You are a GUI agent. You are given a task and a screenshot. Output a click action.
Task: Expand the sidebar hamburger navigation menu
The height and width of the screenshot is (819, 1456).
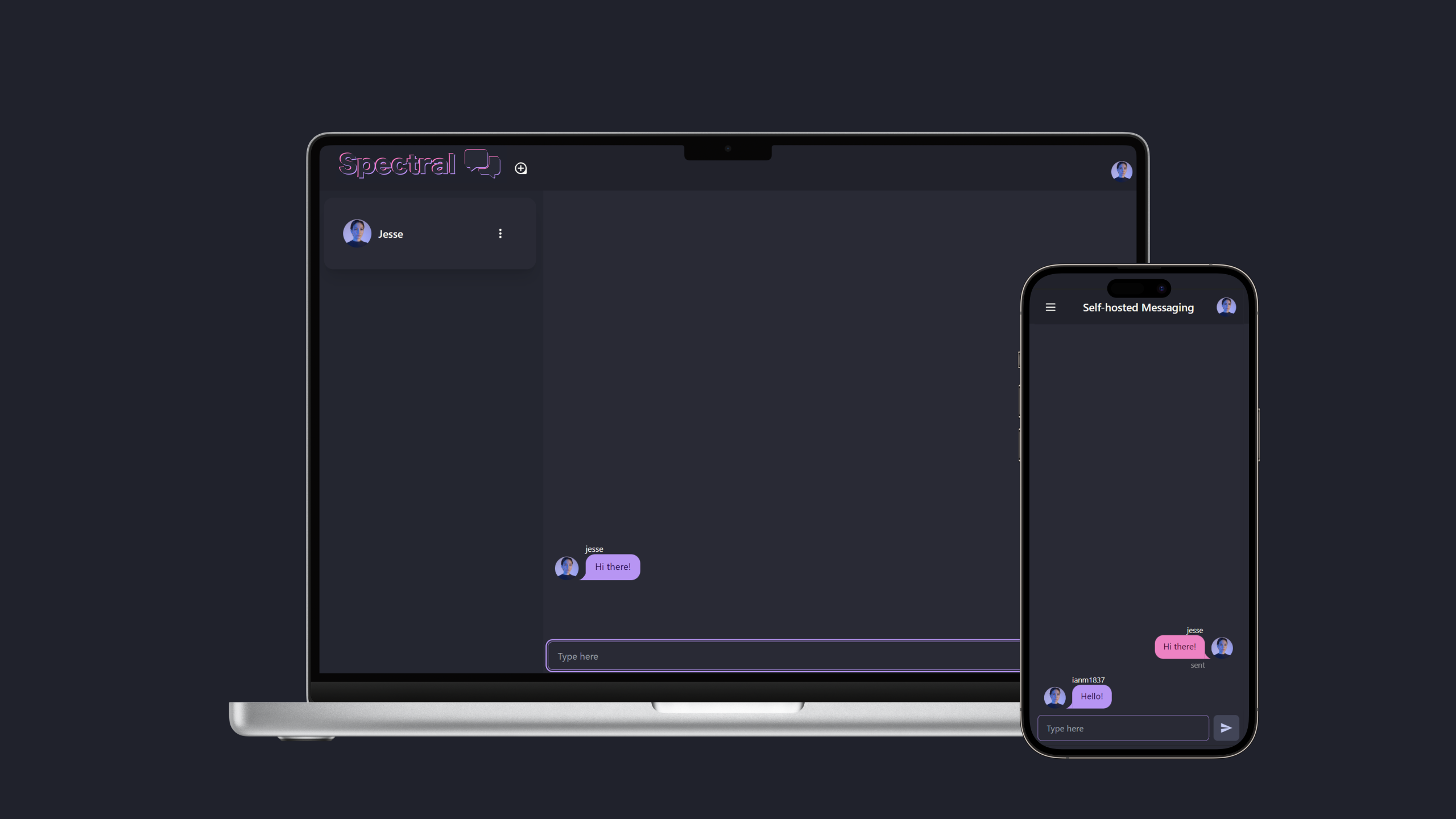[x=1050, y=307]
